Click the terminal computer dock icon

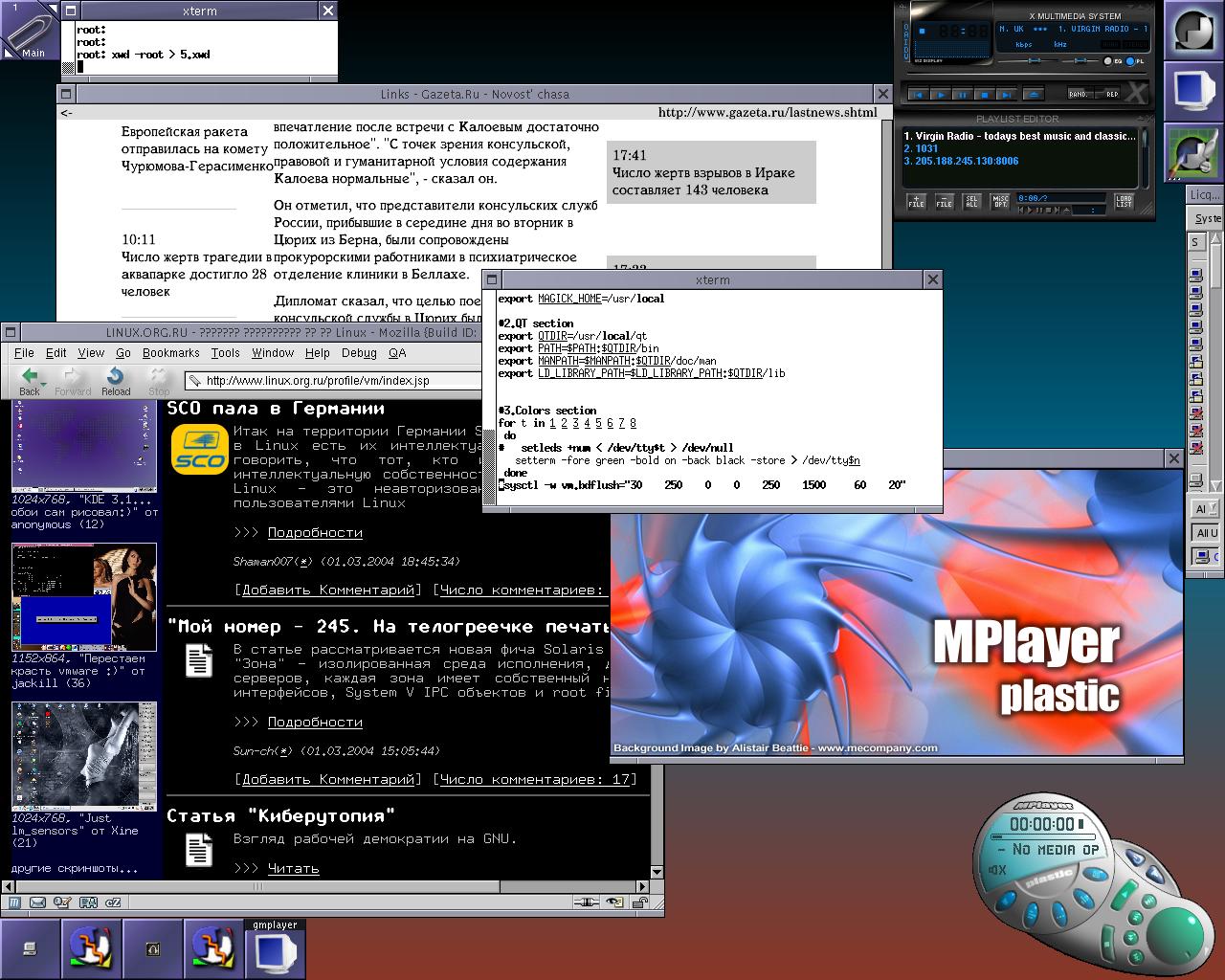[30, 948]
